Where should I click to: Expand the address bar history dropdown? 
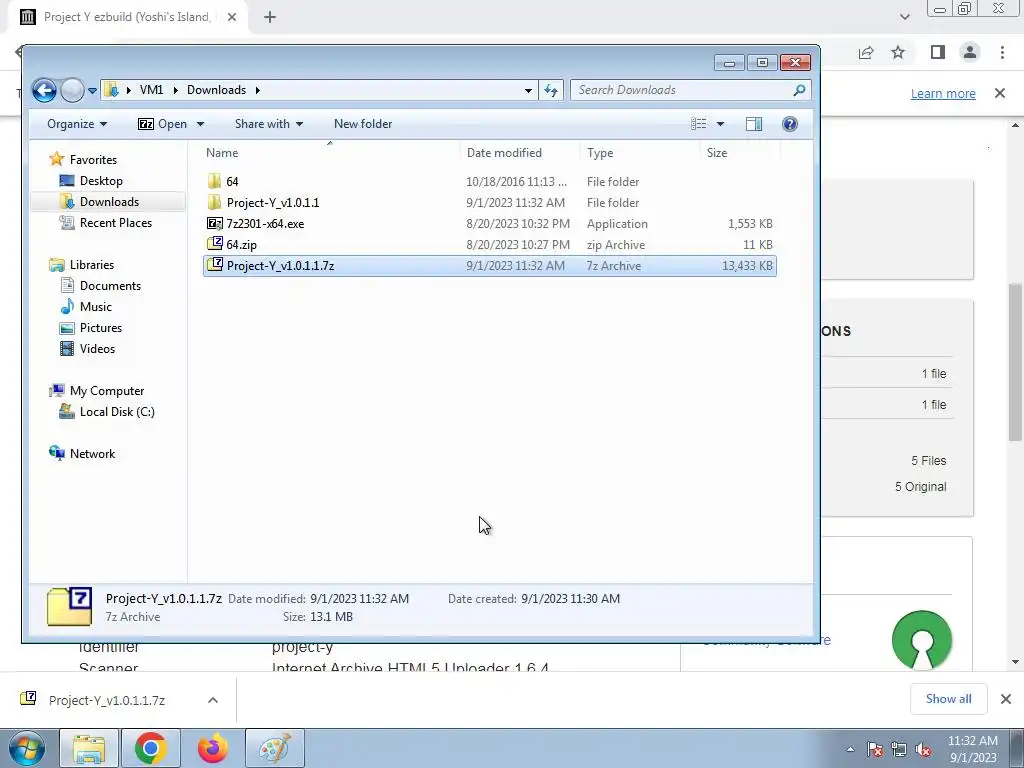[x=528, y=90]
